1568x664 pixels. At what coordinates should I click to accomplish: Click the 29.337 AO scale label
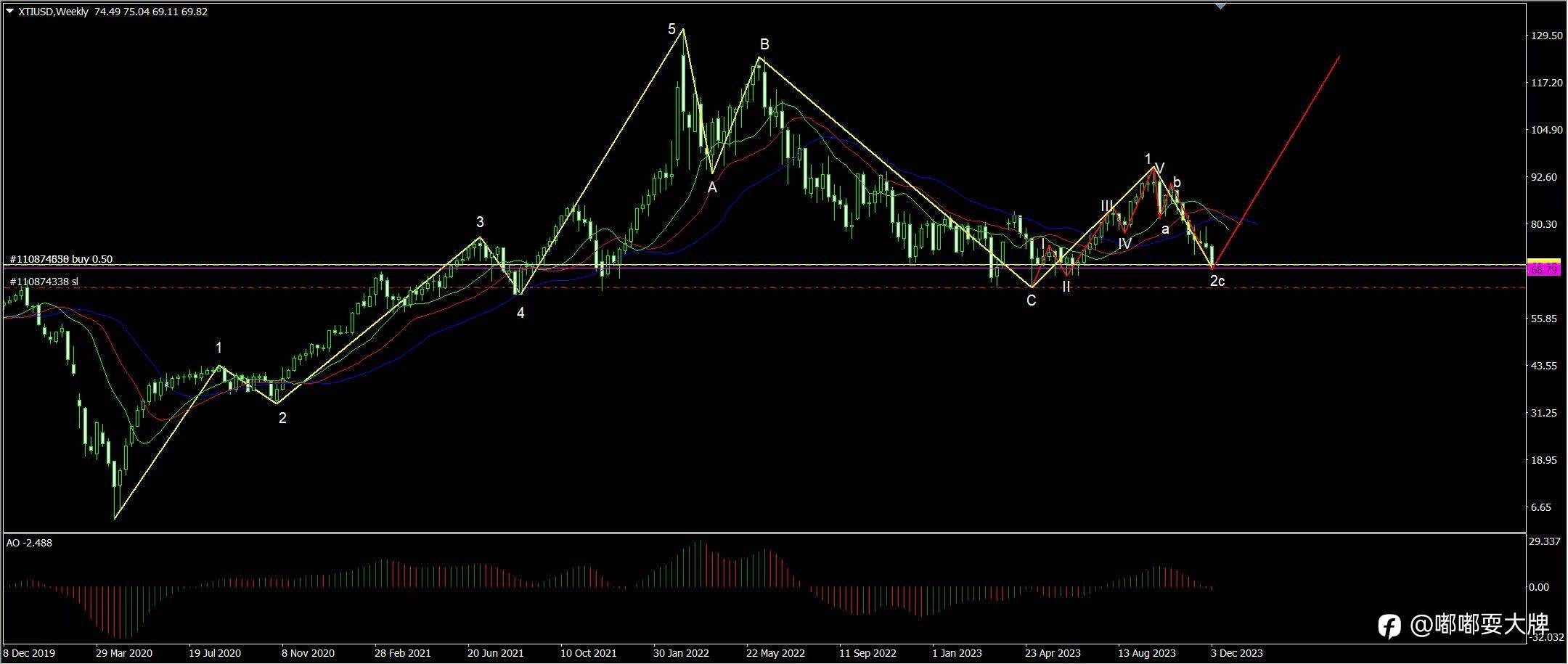(x=1545, y=541)
